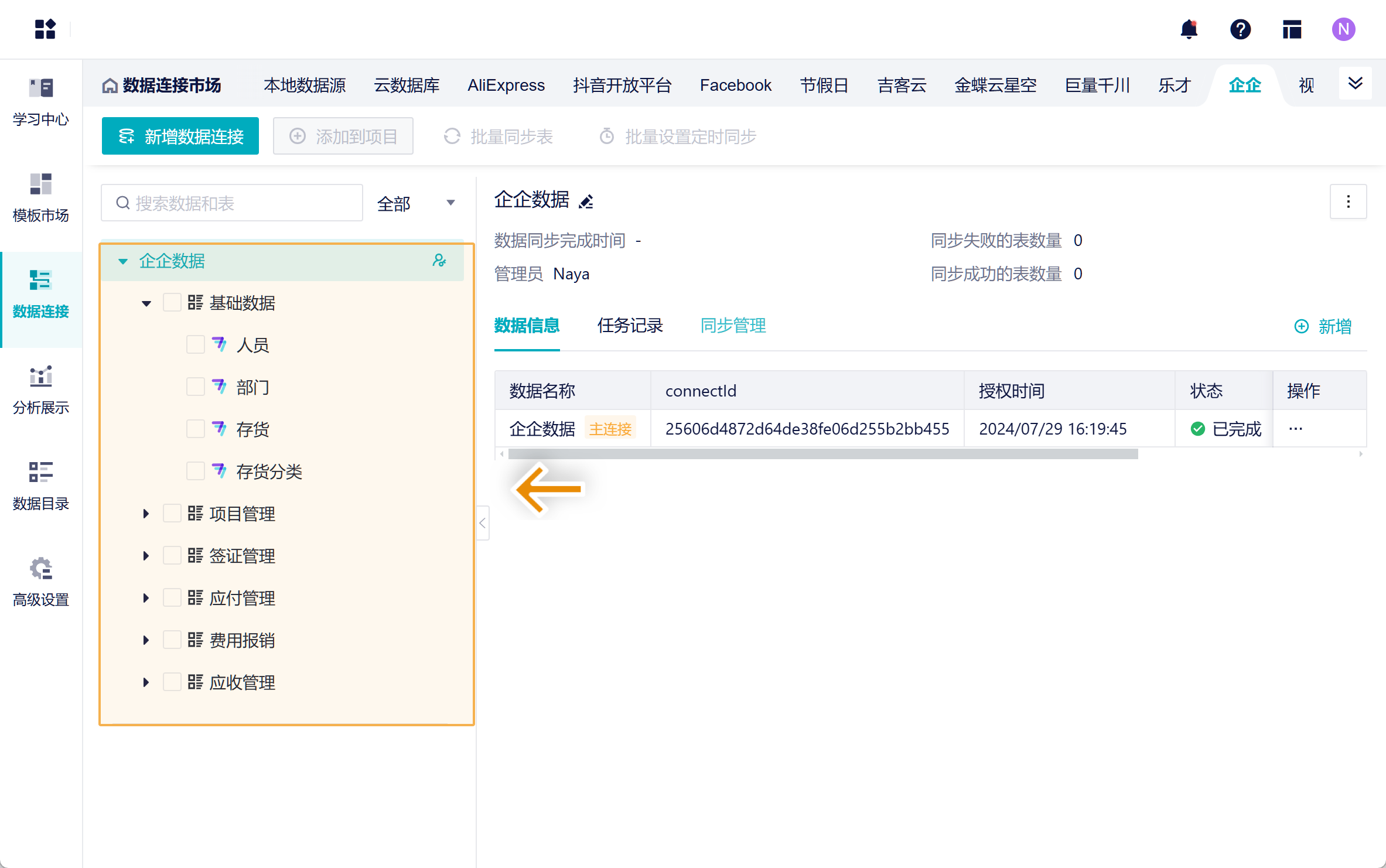Expand more tabs with double chevron

(1355, 84)
